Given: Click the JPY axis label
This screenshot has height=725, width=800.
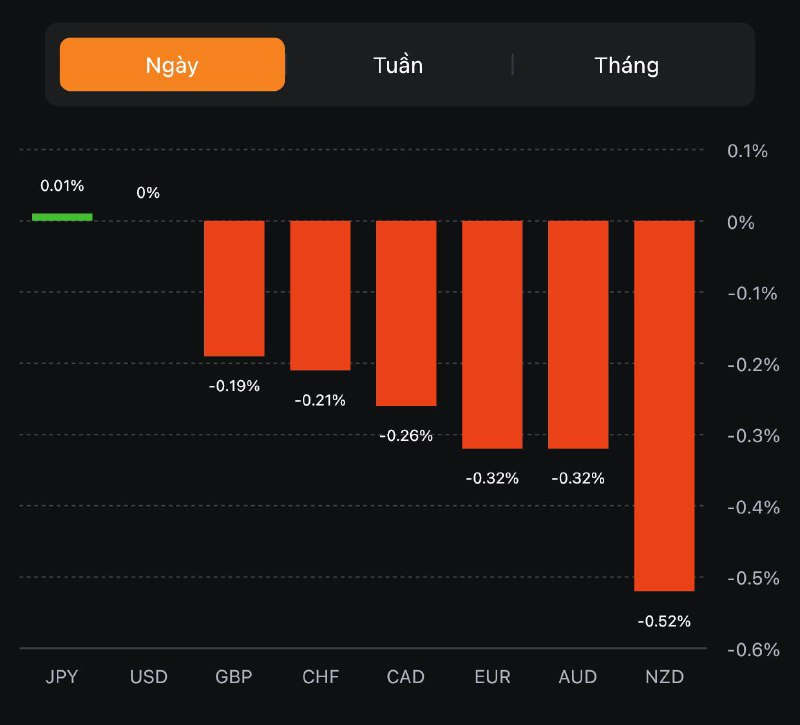Looking at the screenshot, I should (x=62, y=677).
